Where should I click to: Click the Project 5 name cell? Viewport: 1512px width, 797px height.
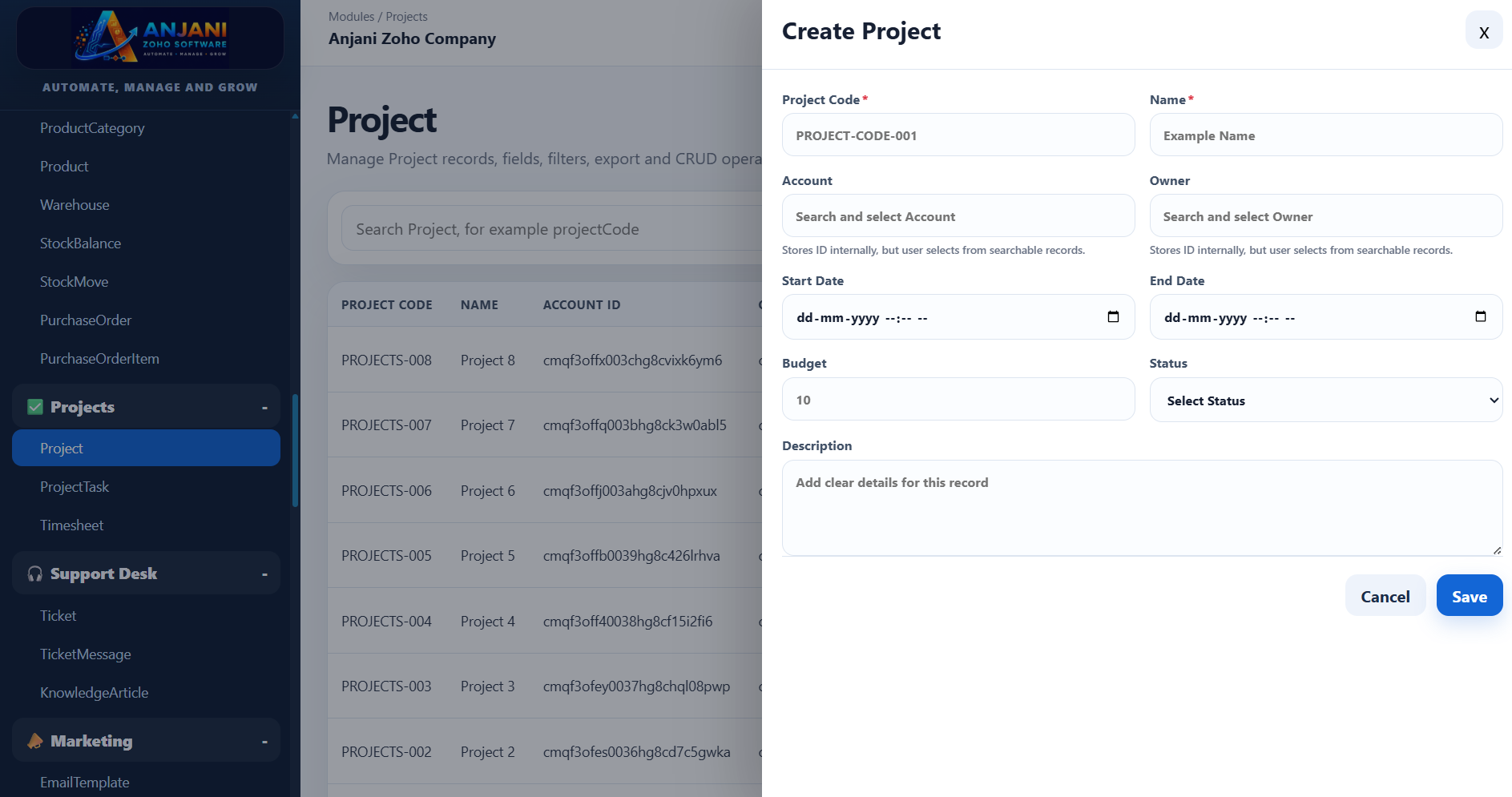click(487, 556)
